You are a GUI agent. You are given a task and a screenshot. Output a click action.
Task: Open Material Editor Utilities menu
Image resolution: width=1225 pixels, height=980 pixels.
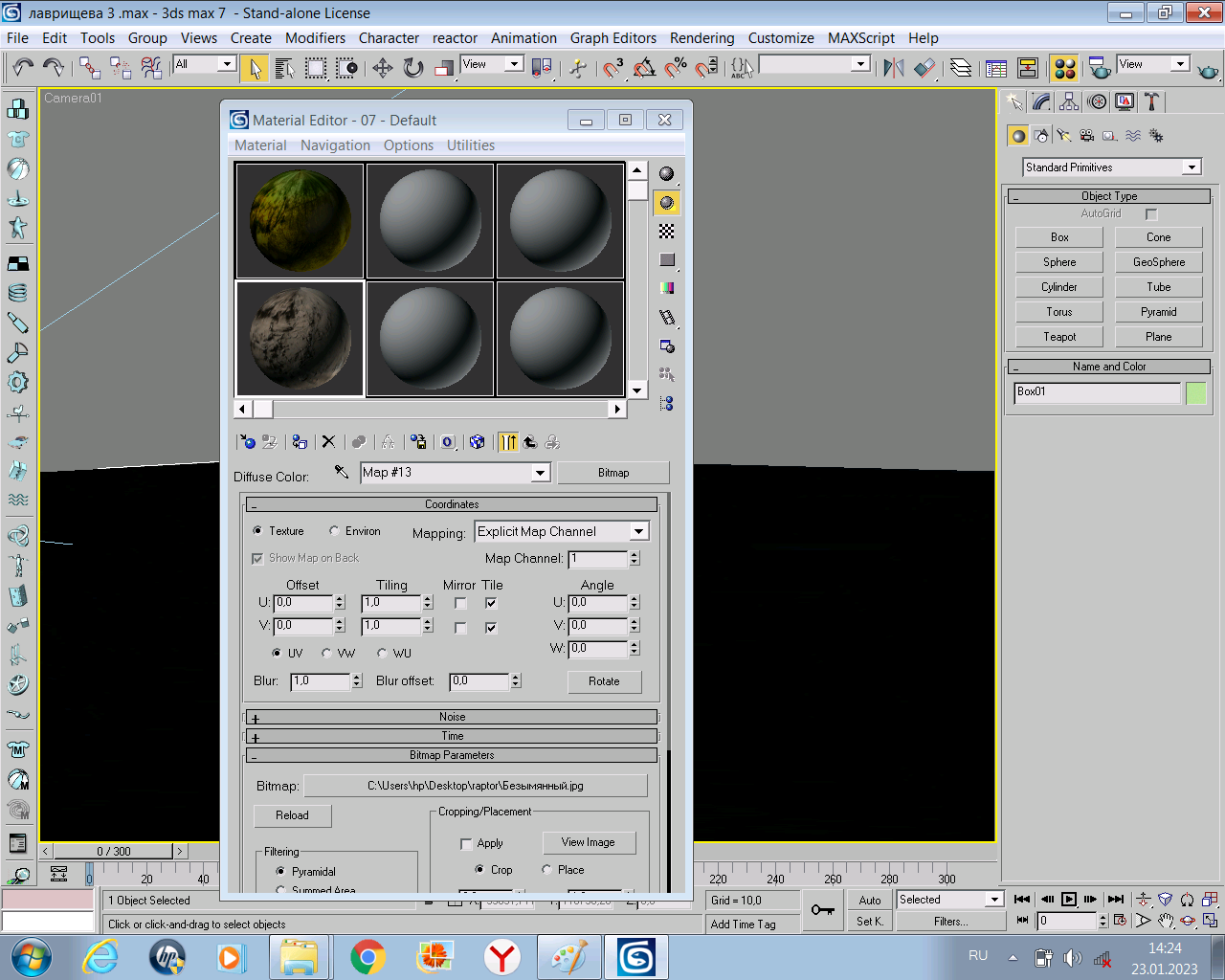coord(470,145)
